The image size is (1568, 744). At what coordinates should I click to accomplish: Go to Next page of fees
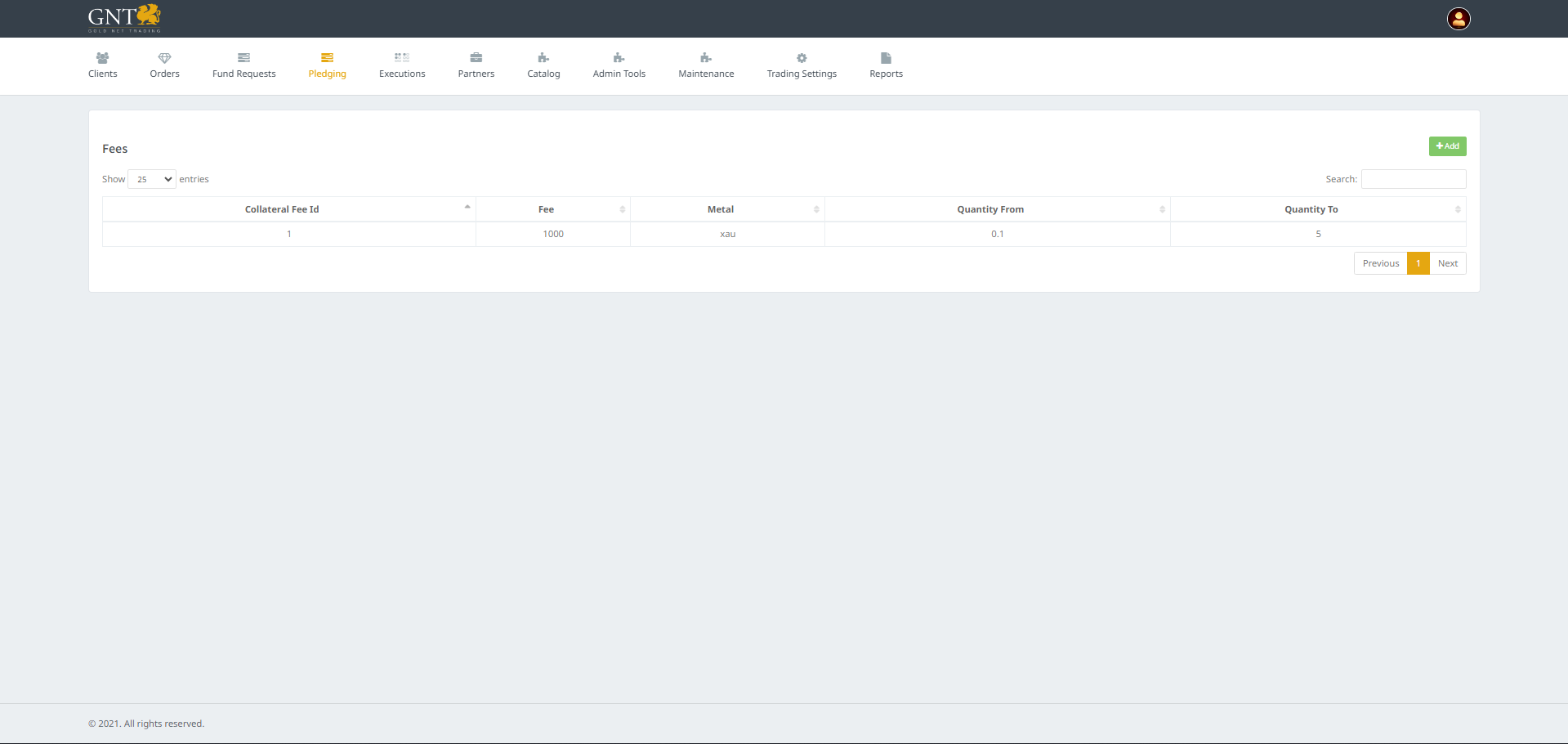(x=1447, y=263)
